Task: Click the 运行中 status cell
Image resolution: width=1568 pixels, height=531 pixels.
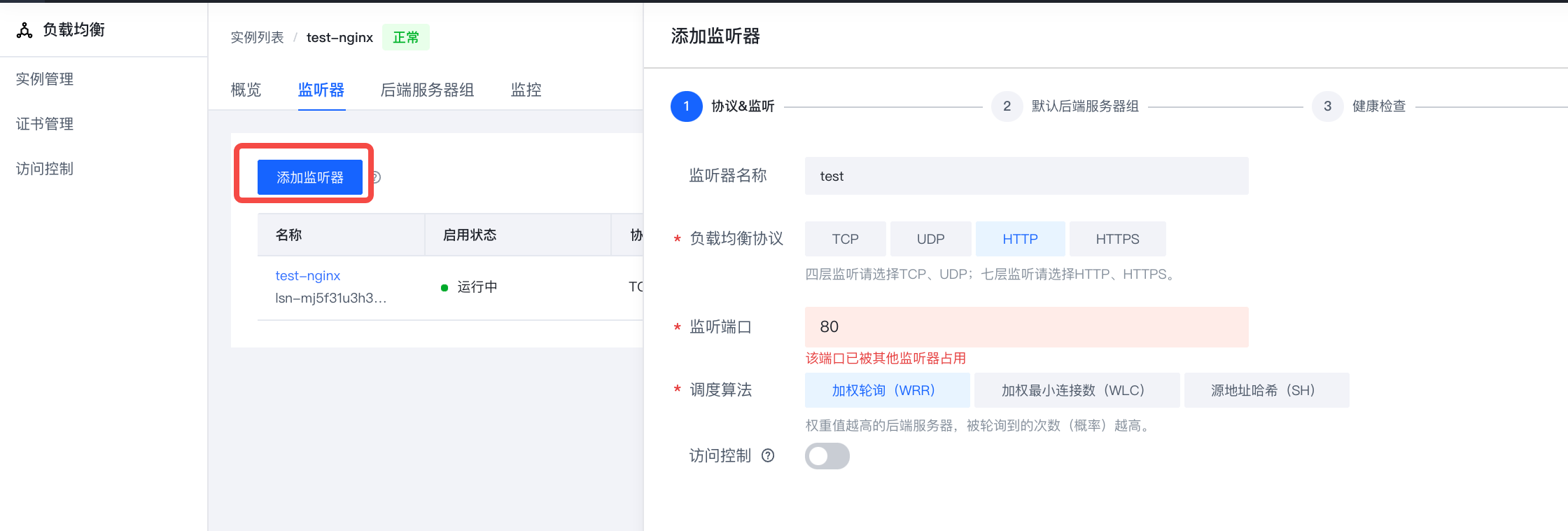Action: [469, 287]
